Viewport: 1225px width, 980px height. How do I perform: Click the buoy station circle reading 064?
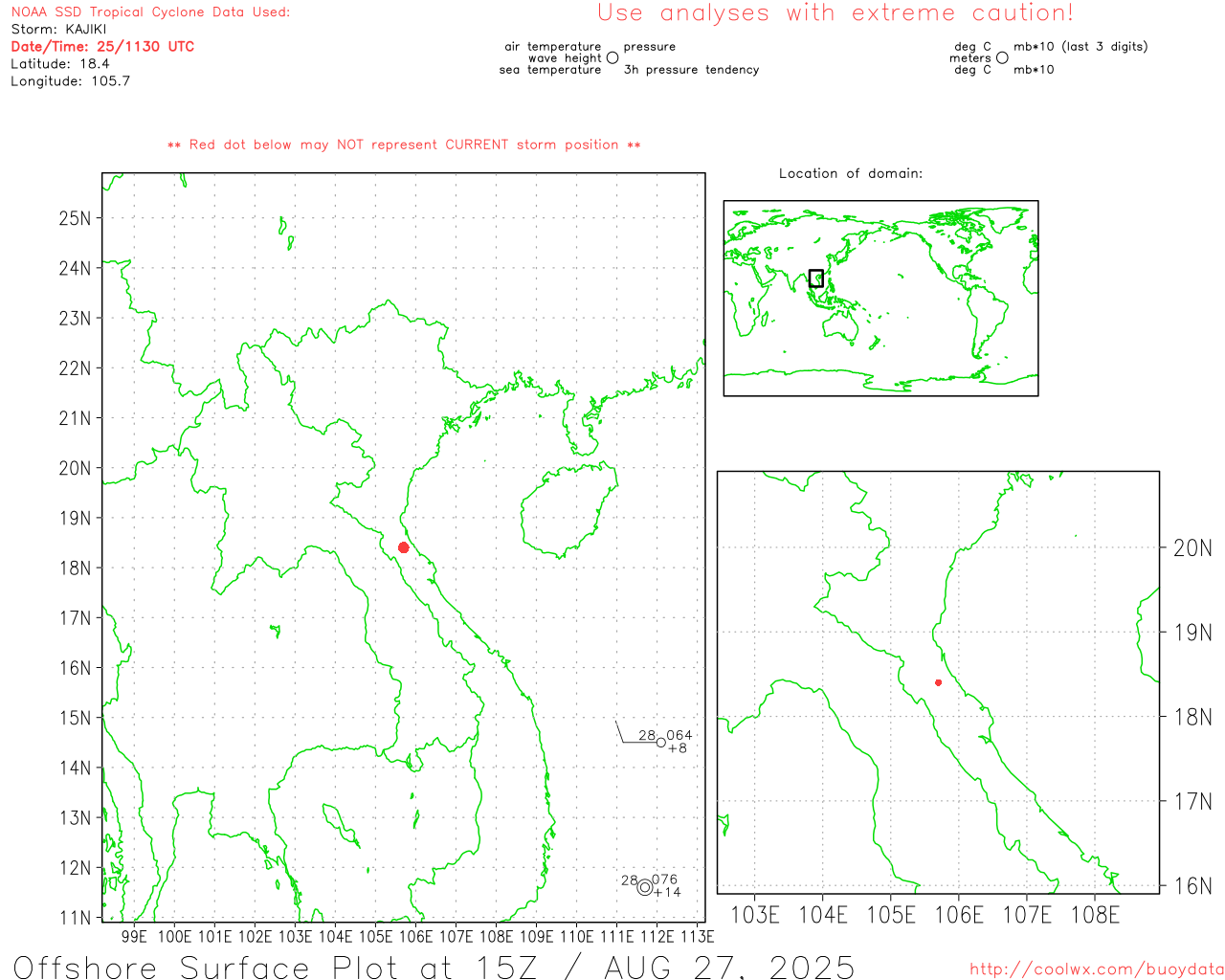[x=661, y=743]
